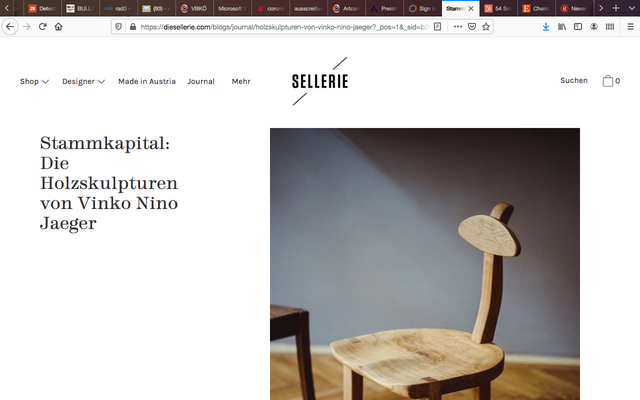Viewport: 640px width, 400px height.
Task: Bookmark this page with the star icon
Action: (486, 27)
